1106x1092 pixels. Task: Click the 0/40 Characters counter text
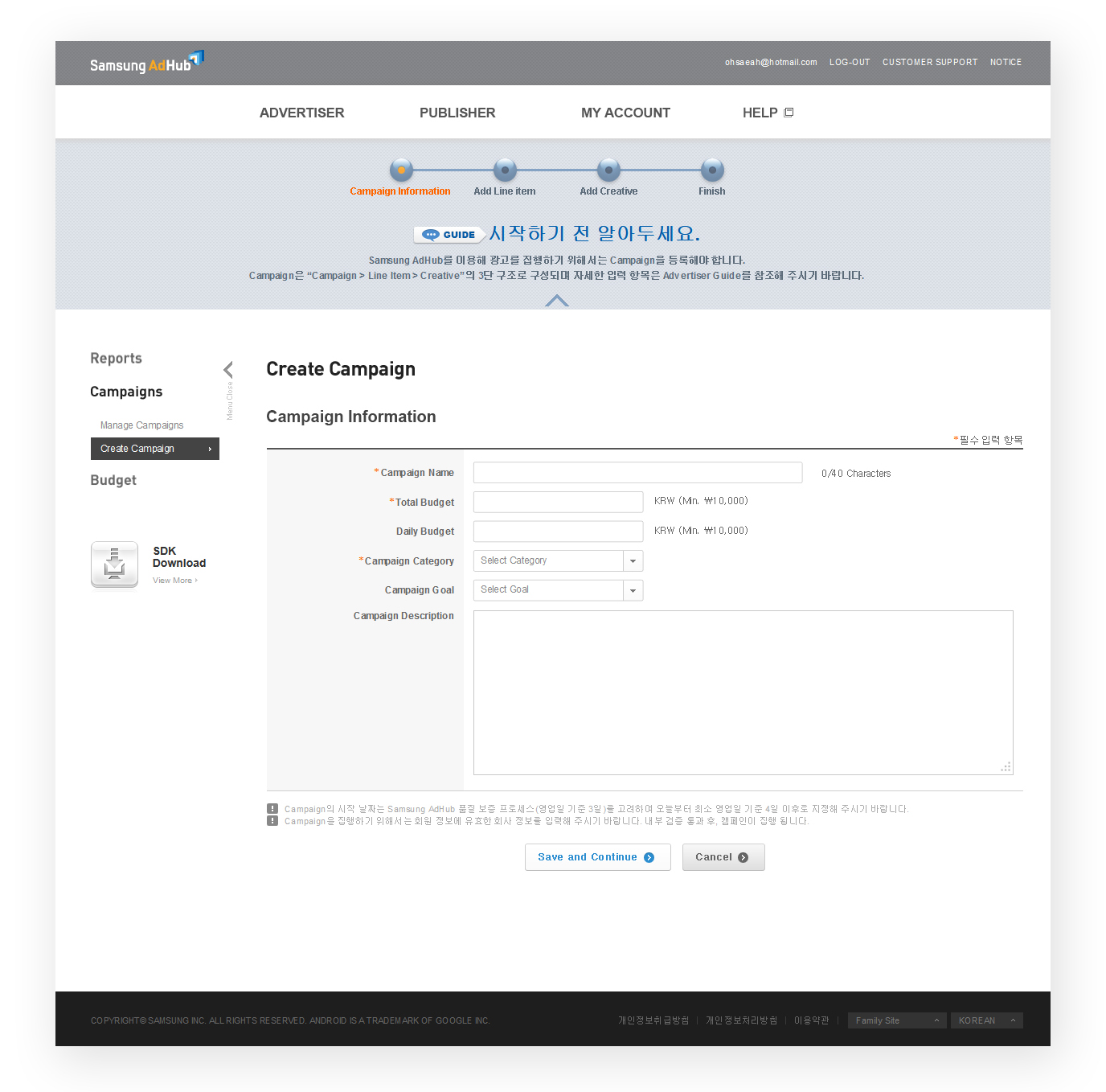[856, 474]
